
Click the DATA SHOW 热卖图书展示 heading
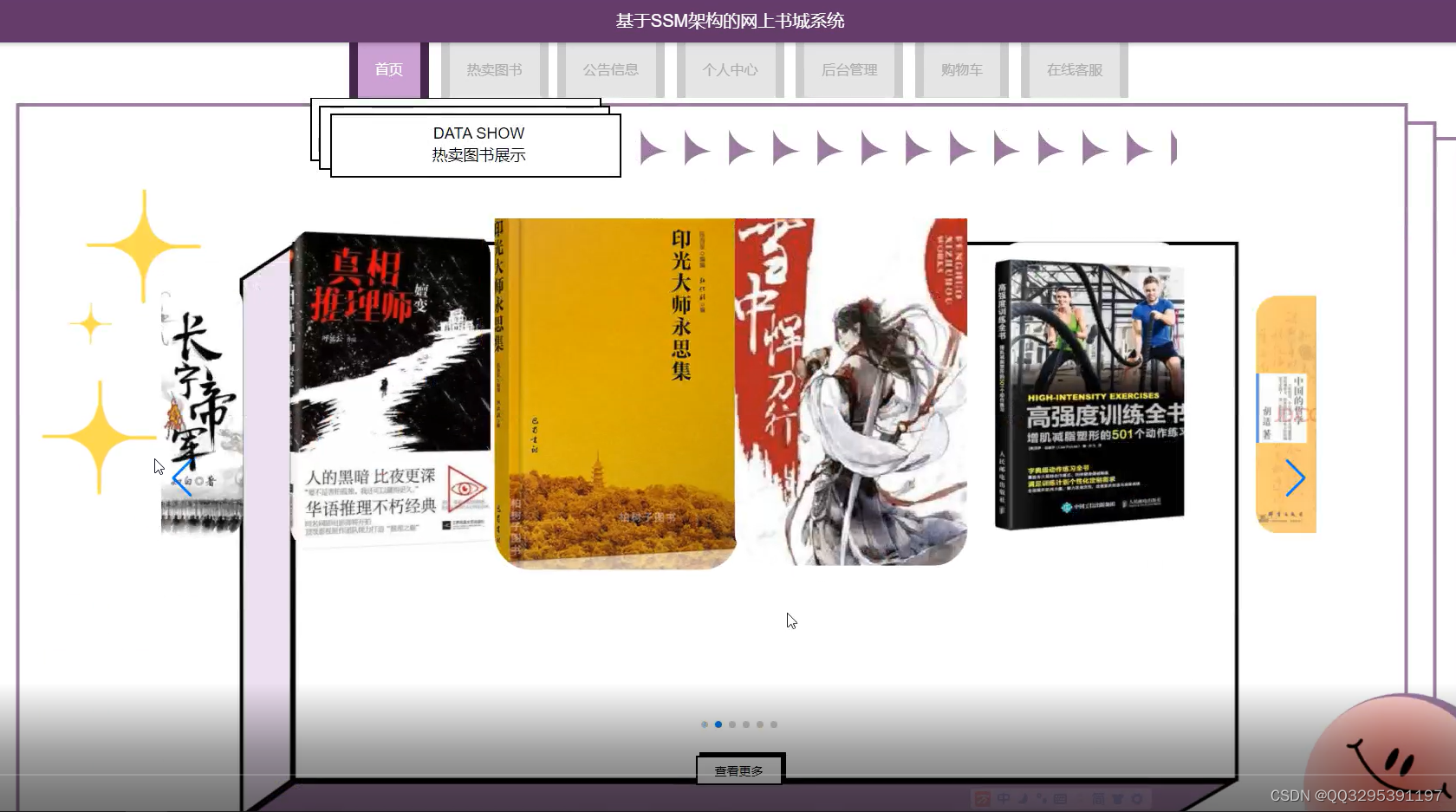[x=476, y=145]
